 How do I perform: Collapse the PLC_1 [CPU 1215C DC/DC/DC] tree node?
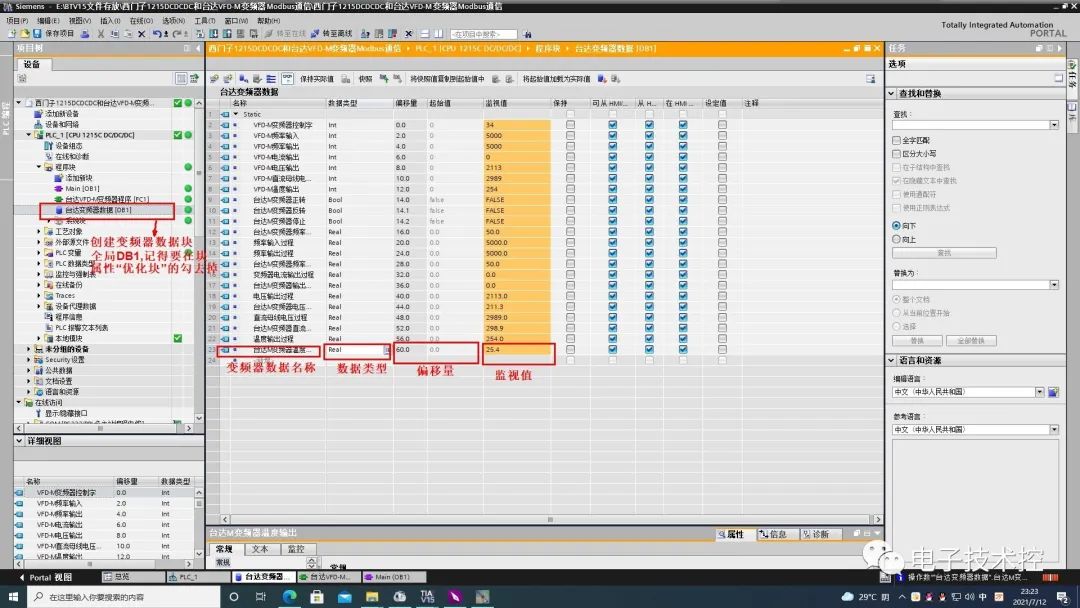[29, 135]
